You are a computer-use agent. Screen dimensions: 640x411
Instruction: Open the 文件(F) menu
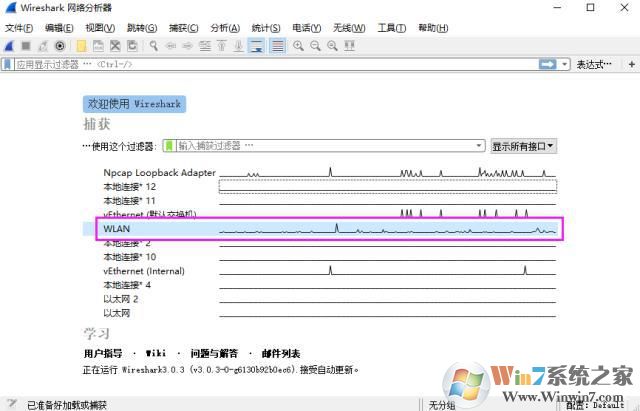point(19,28)
